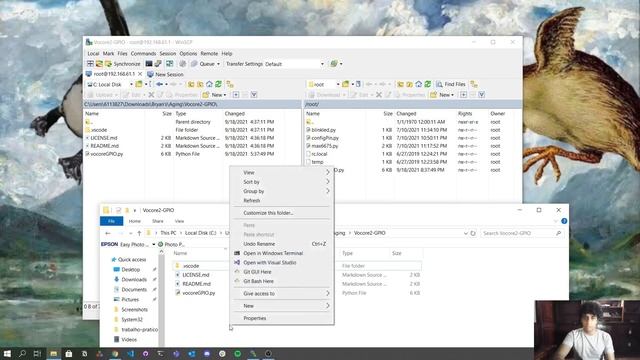Toggle the local directory tree icon
Screen dimensions: 640x360
point(230,84)
